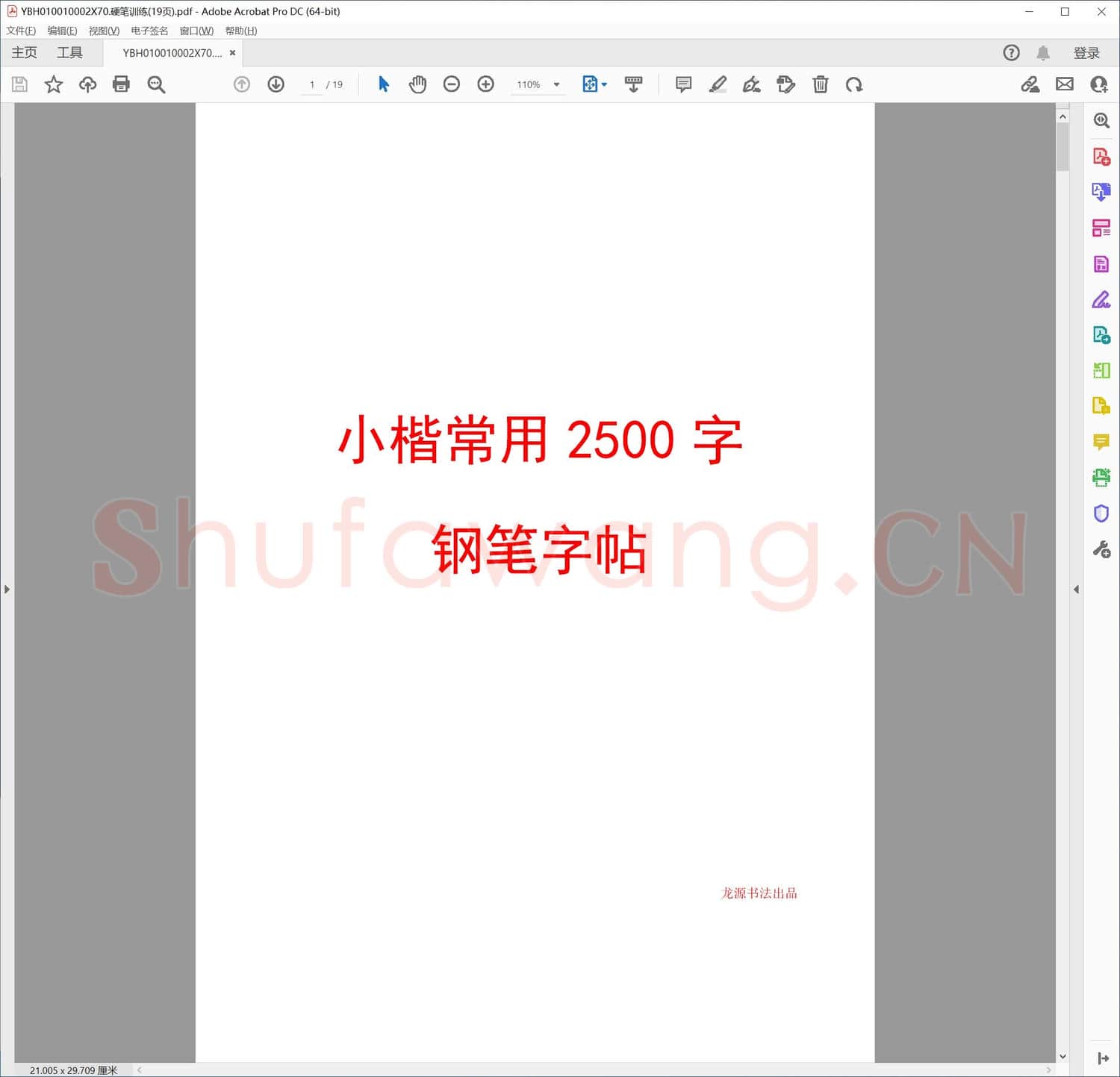The width and height of the screenshot is (1120, 1077).
Task: Select the highlight text pen tool
Action: tap(718, 84)
